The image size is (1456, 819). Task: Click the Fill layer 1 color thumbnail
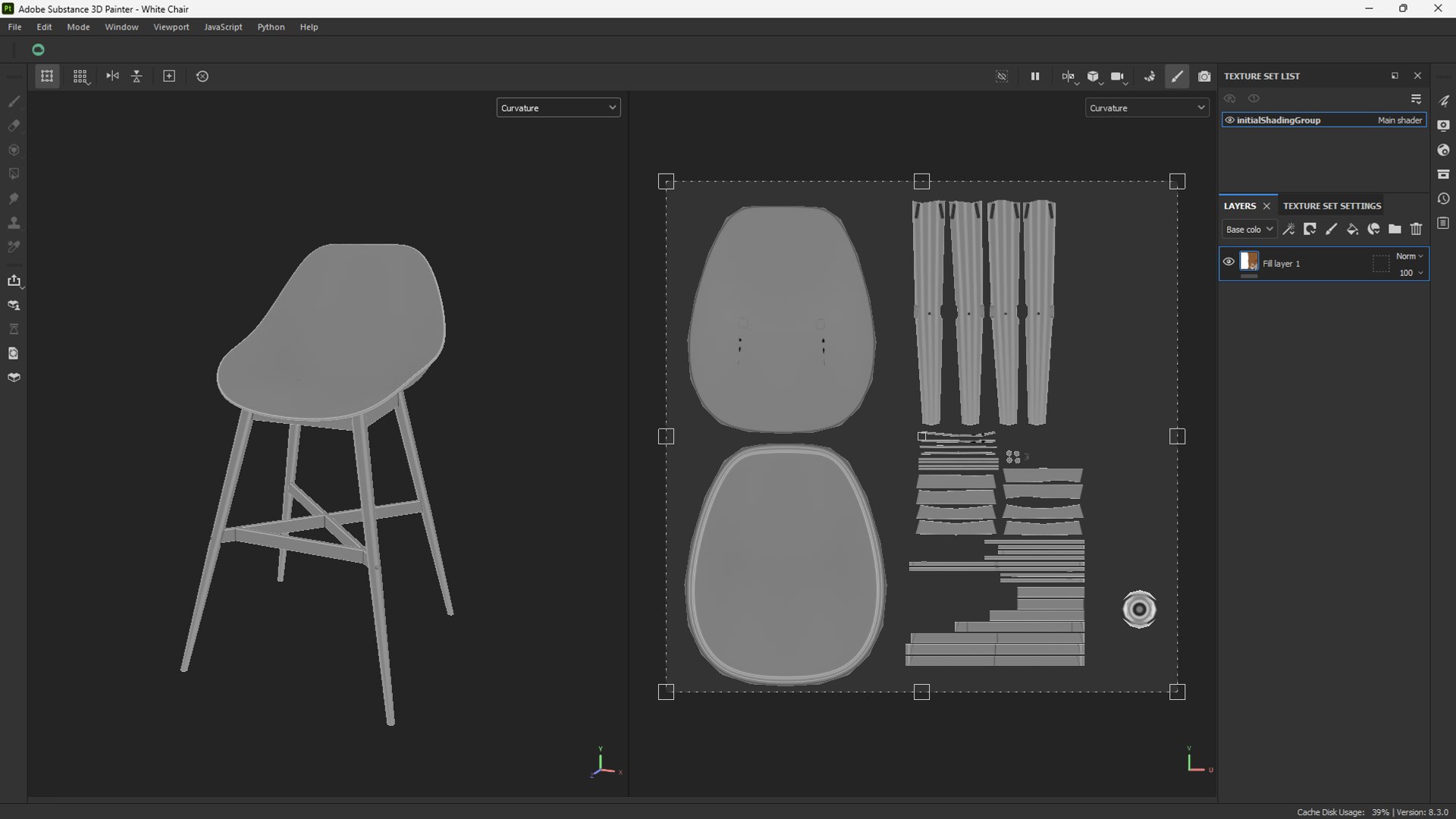tap(1249, 262)
